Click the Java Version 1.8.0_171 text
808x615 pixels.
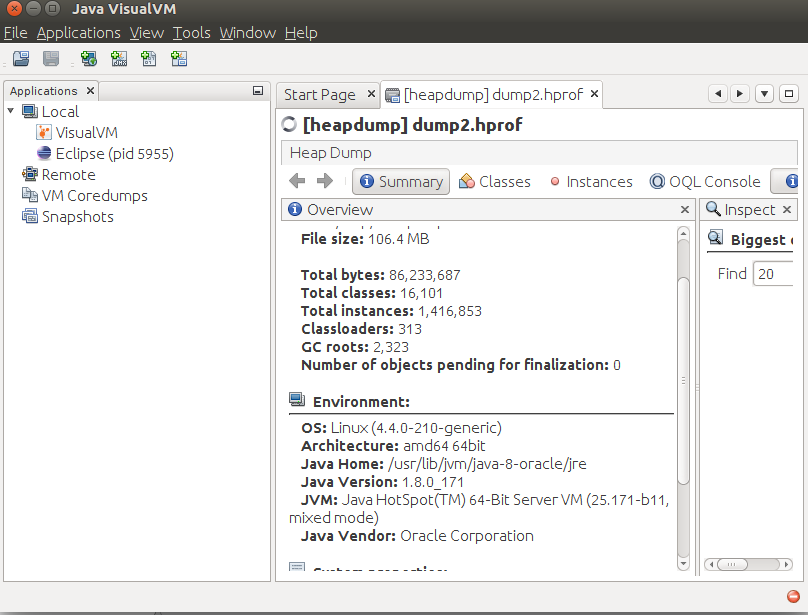coord(433,483)
